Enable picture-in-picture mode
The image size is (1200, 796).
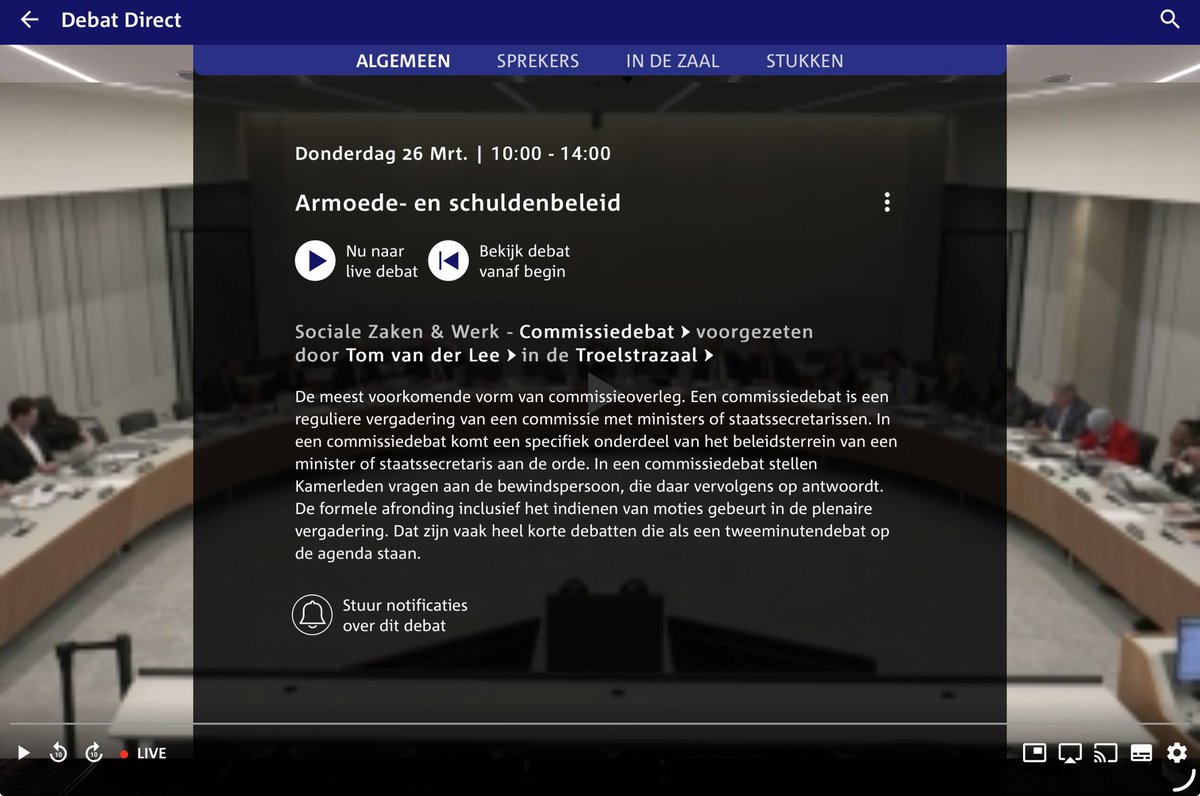point(1034,753)
